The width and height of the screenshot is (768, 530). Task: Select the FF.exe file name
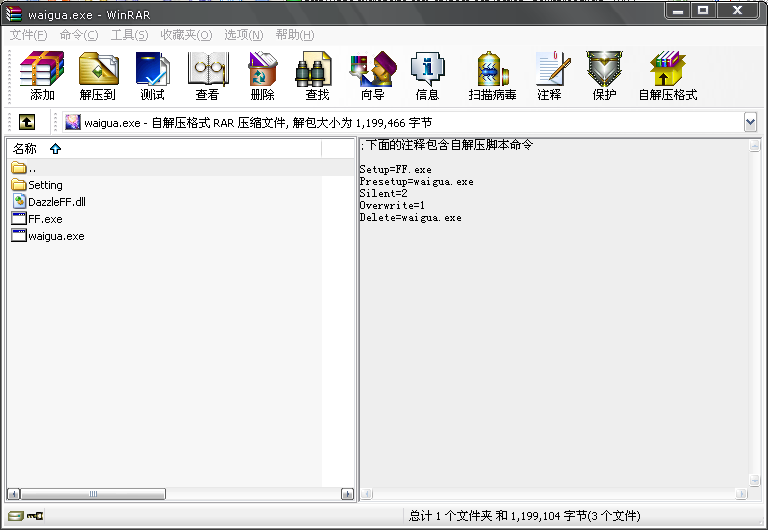[45, 219]
